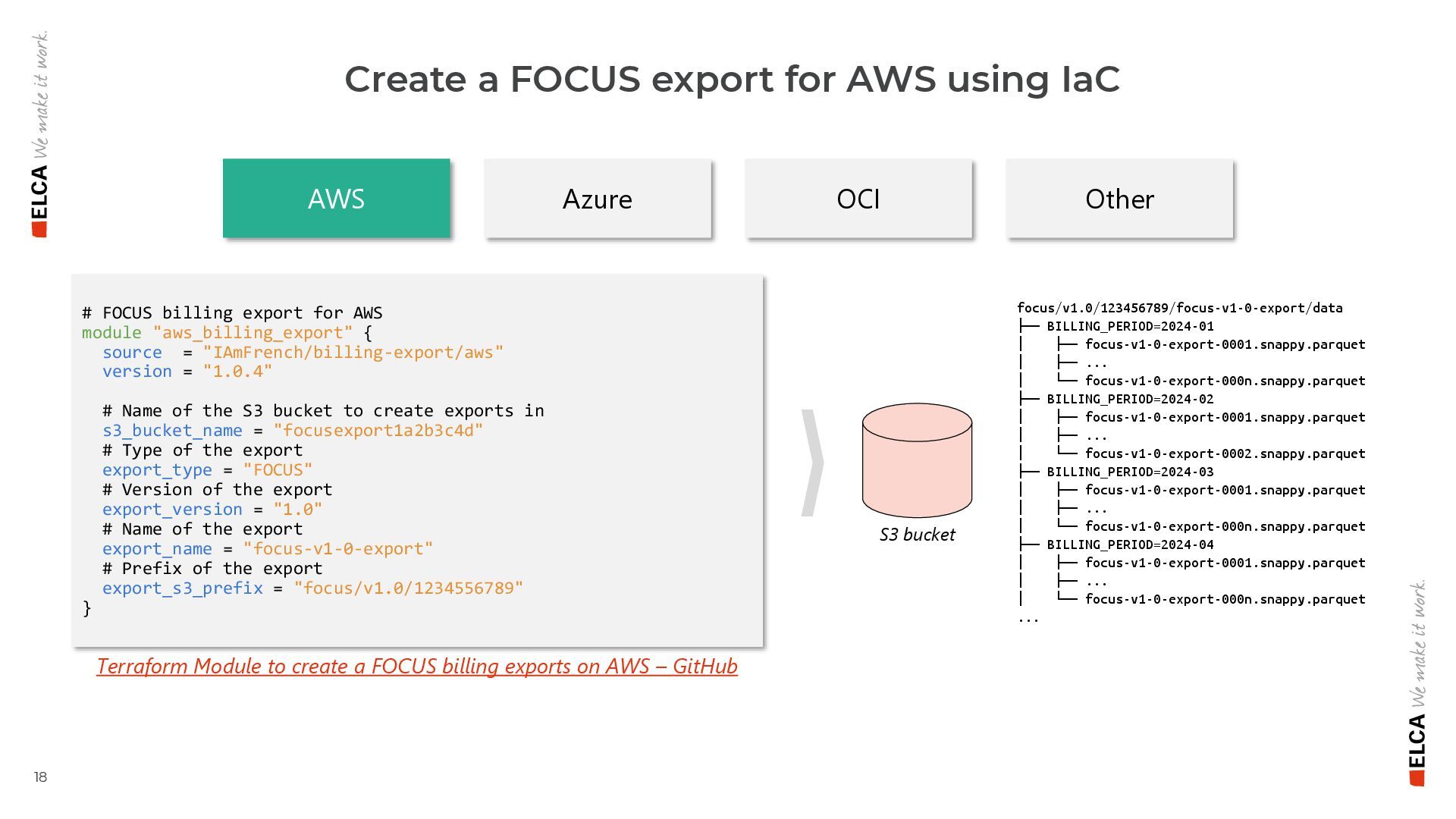The width and height of the screenshot is (1456, 819).
Task: Click the slide number 18
Action: 40,777
